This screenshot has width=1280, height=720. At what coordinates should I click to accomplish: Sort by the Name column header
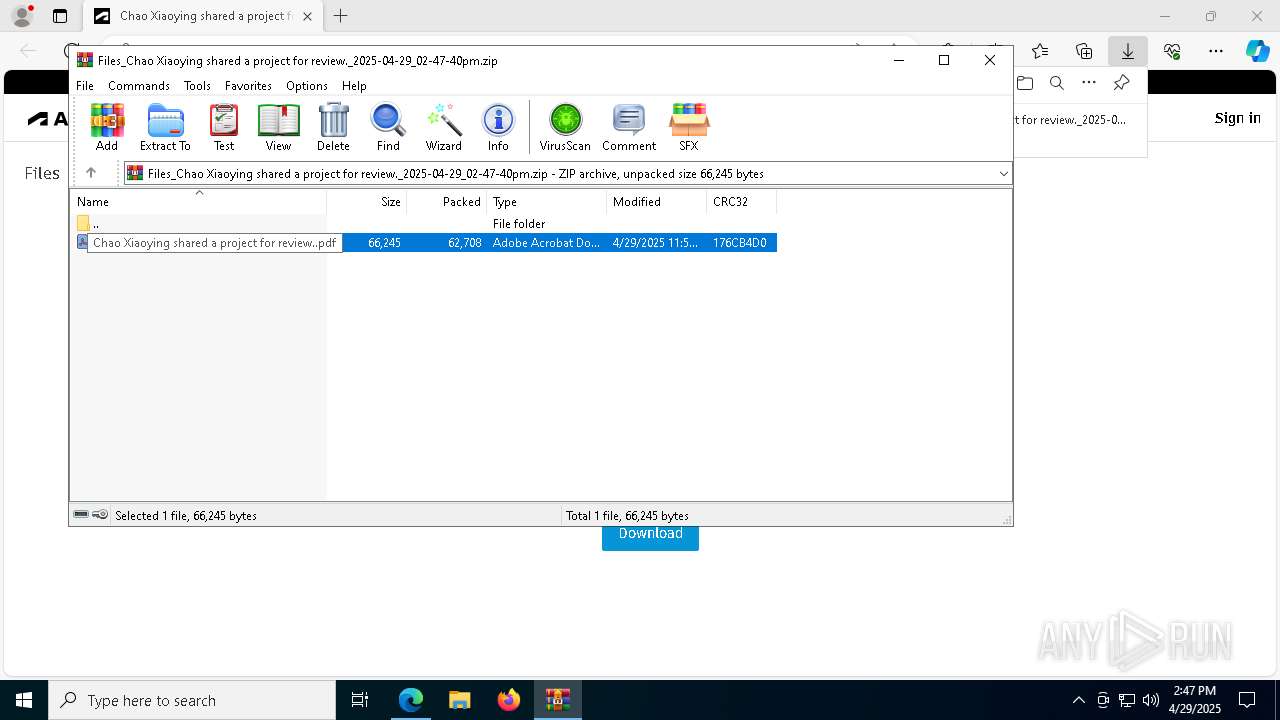click(x=198, y=201)
